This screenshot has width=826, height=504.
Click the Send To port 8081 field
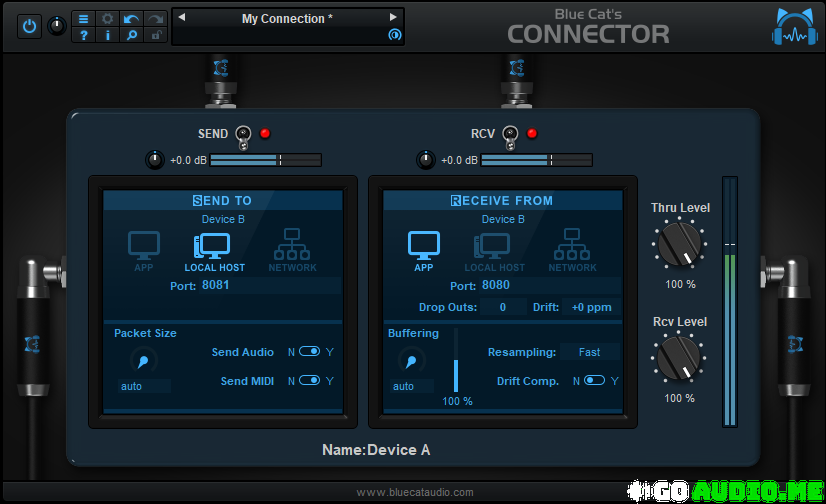tap(216, 286)
